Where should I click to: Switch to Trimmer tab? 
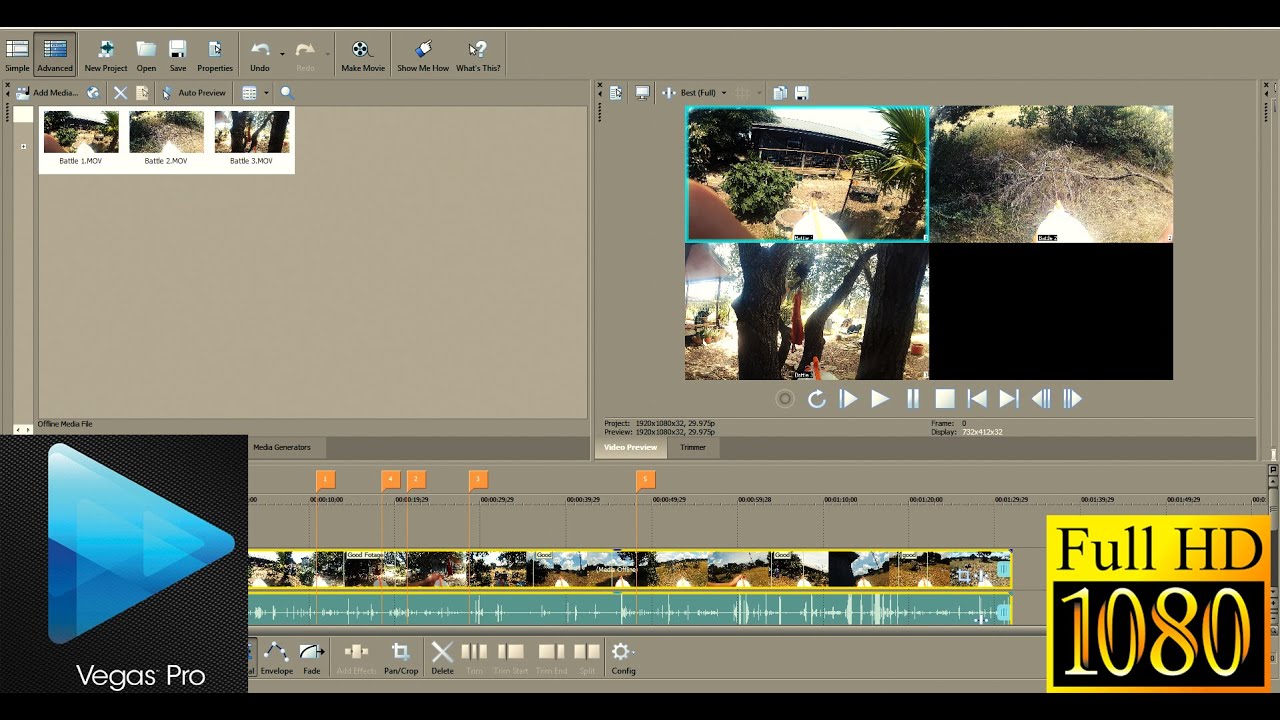[693, 447]
